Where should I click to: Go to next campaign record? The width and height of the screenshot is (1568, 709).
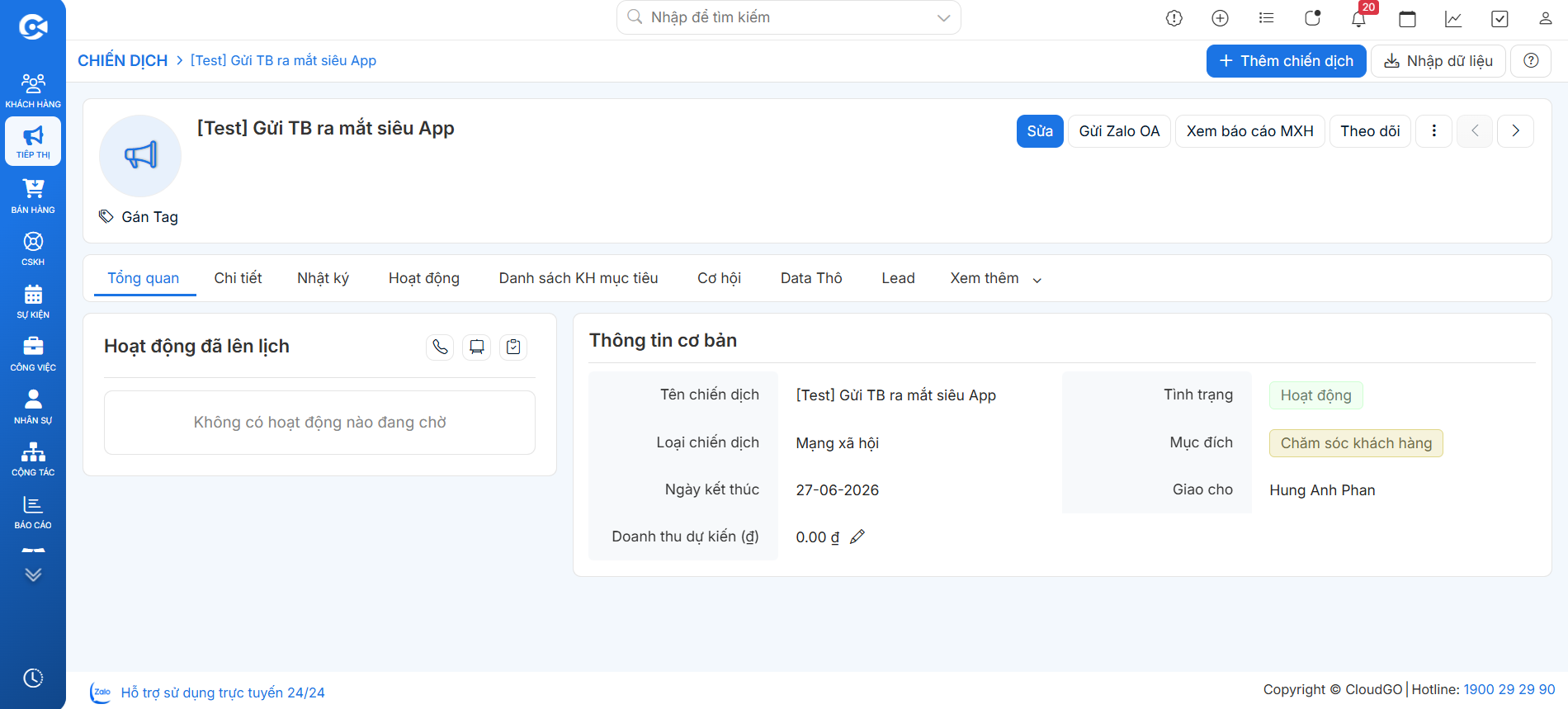click(1516, 131)
